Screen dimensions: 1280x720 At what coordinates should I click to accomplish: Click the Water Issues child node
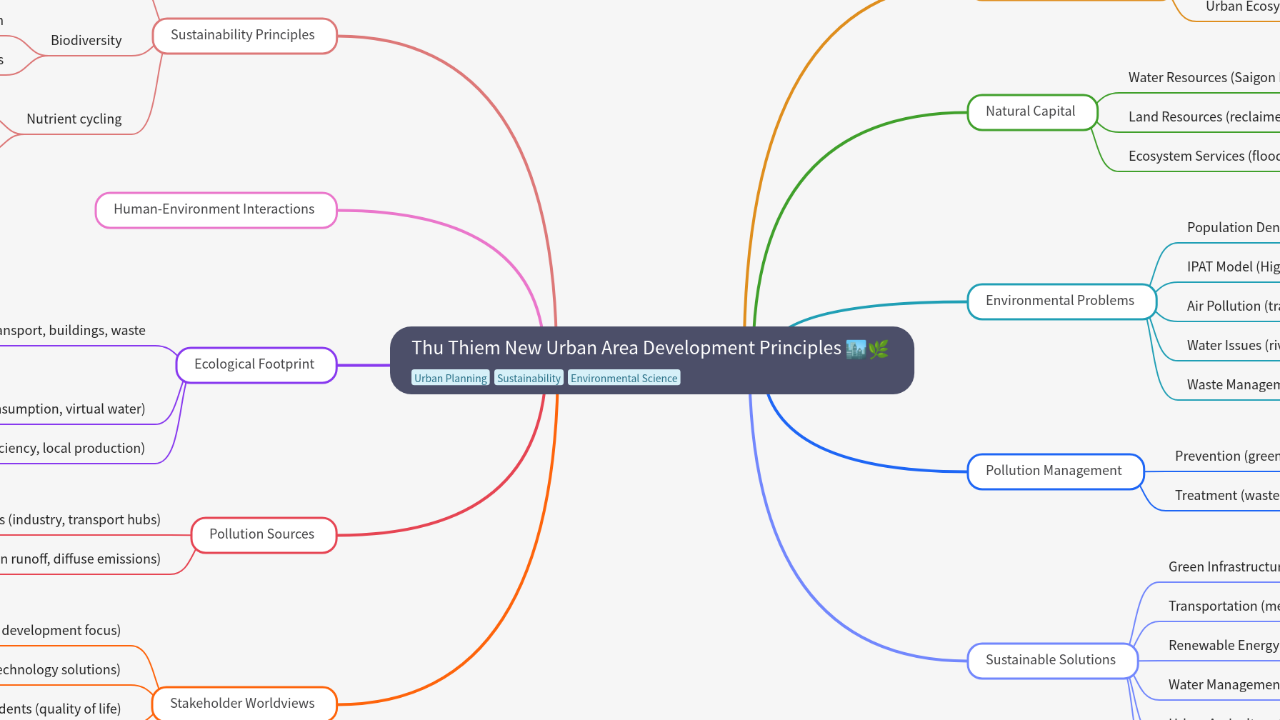point(1232,345)
